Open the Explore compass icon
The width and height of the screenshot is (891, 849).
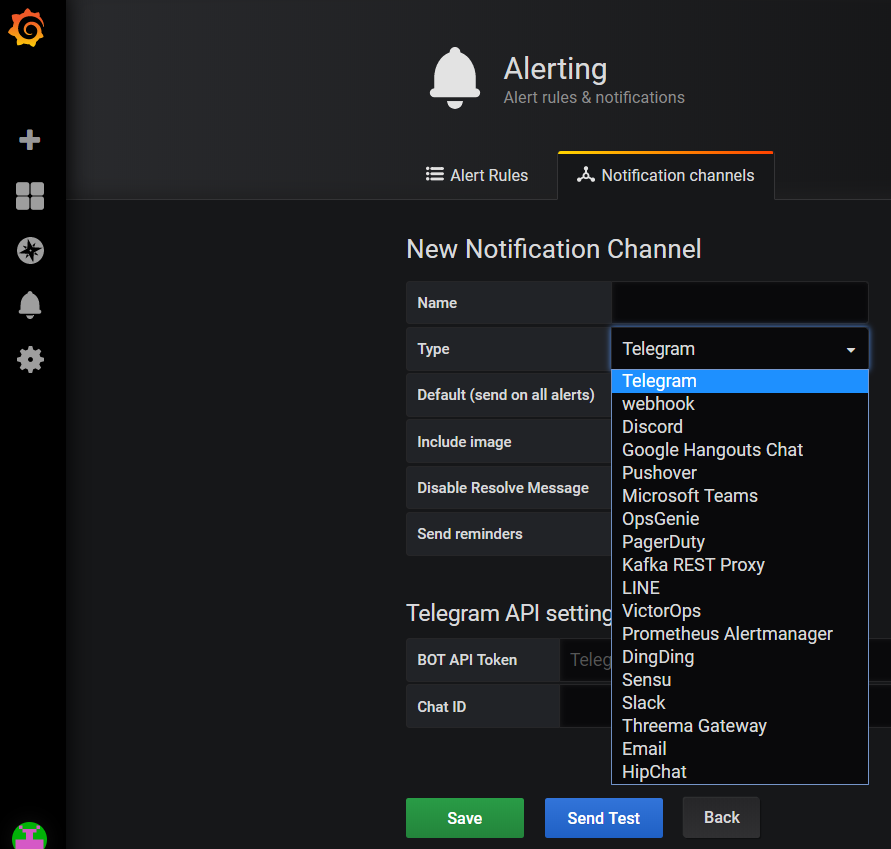(30, 251)
